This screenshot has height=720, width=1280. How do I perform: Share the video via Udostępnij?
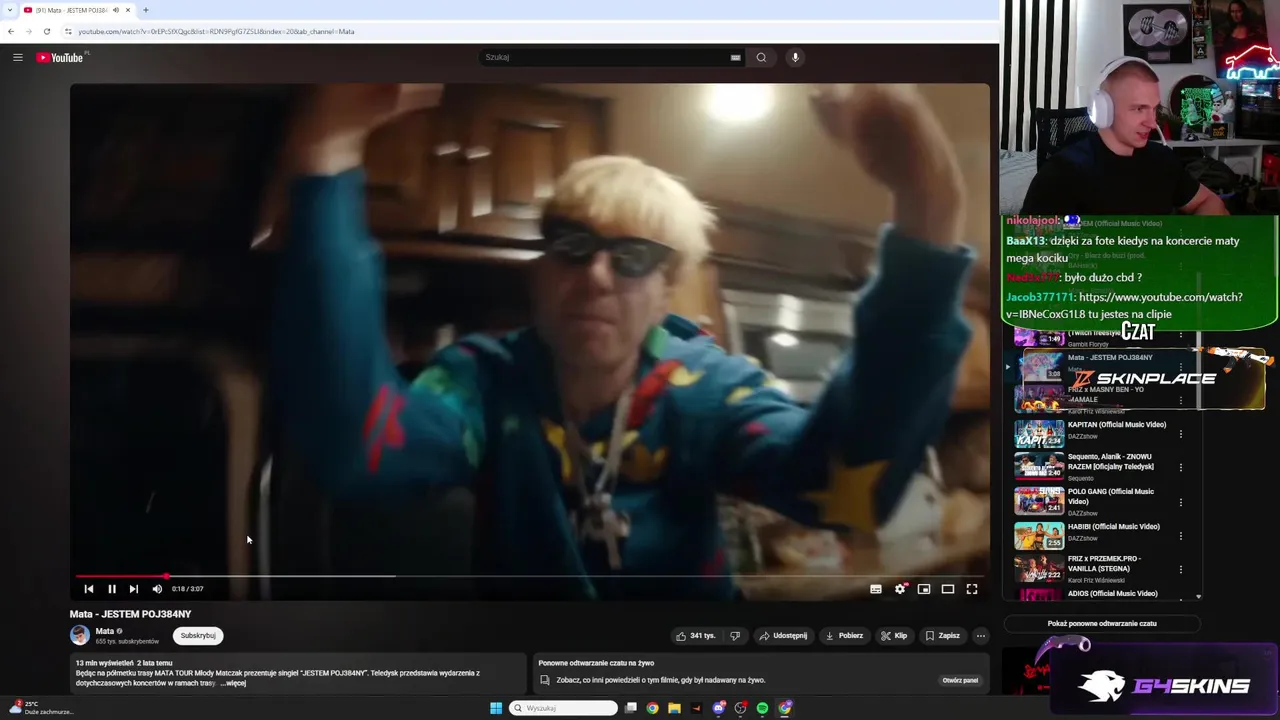coord(783,635)
